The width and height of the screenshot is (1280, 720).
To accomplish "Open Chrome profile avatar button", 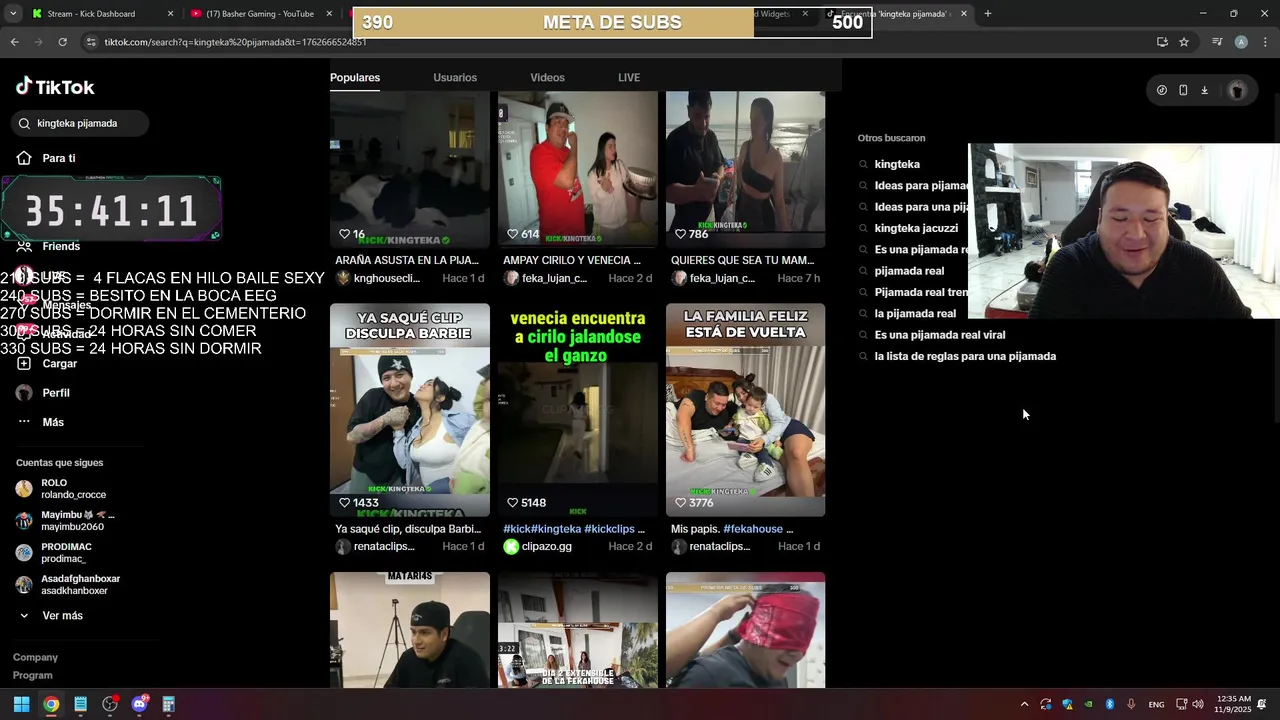I will [1241, 42].
